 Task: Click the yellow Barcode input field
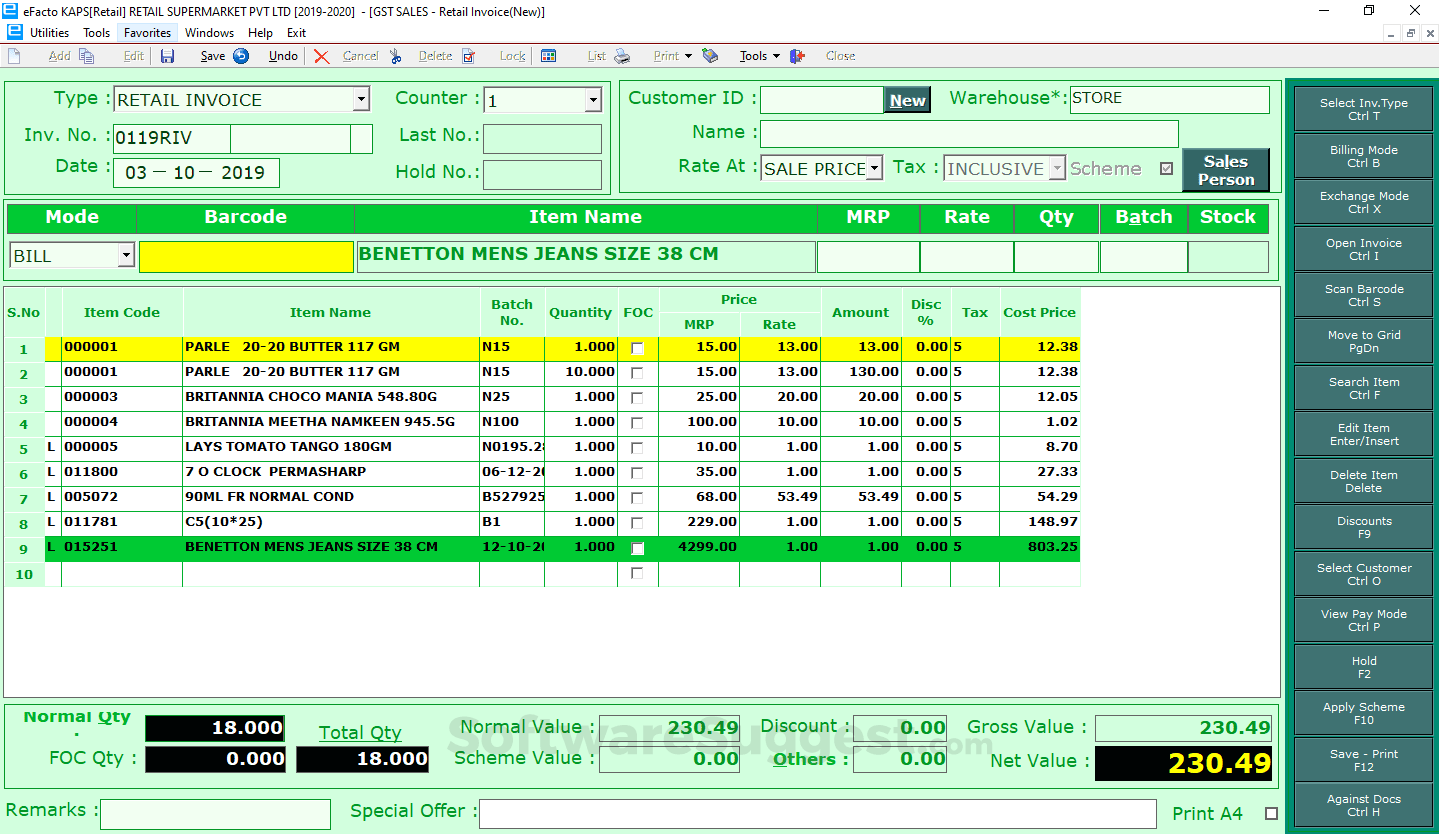(246, 256)
